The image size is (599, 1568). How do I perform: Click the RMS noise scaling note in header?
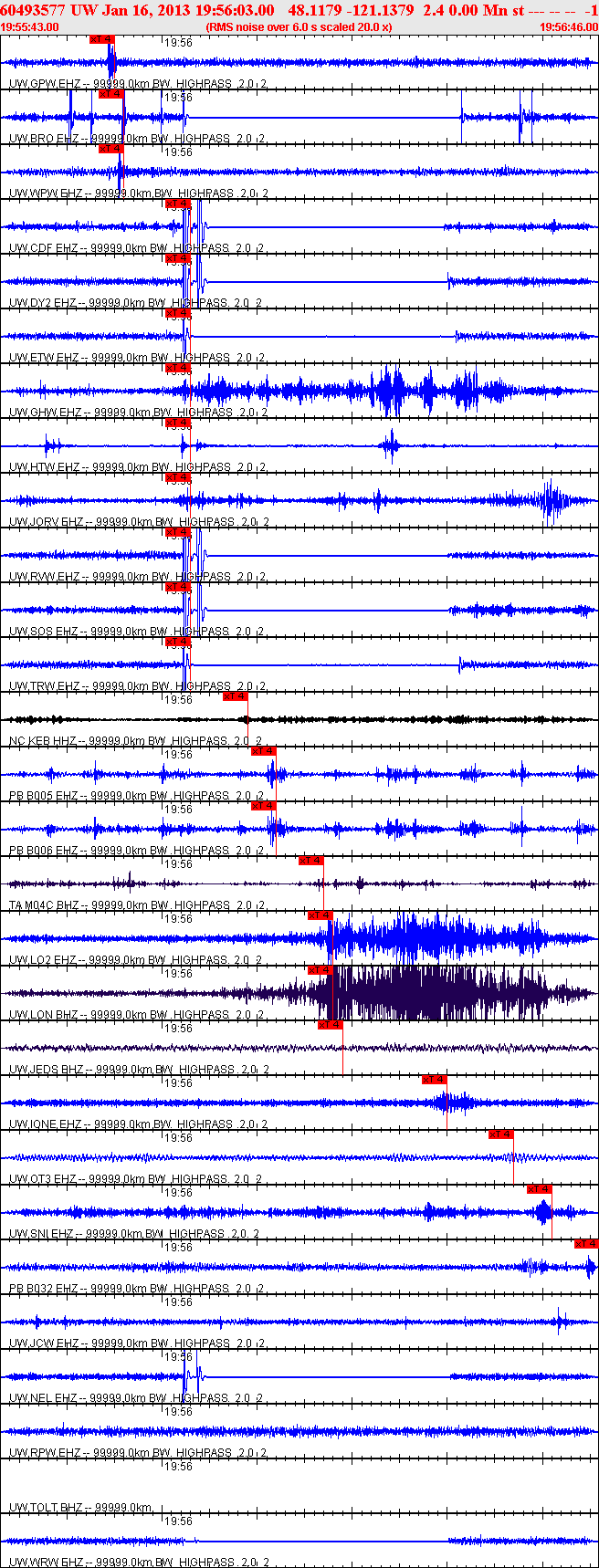click(x=299, y=27)
